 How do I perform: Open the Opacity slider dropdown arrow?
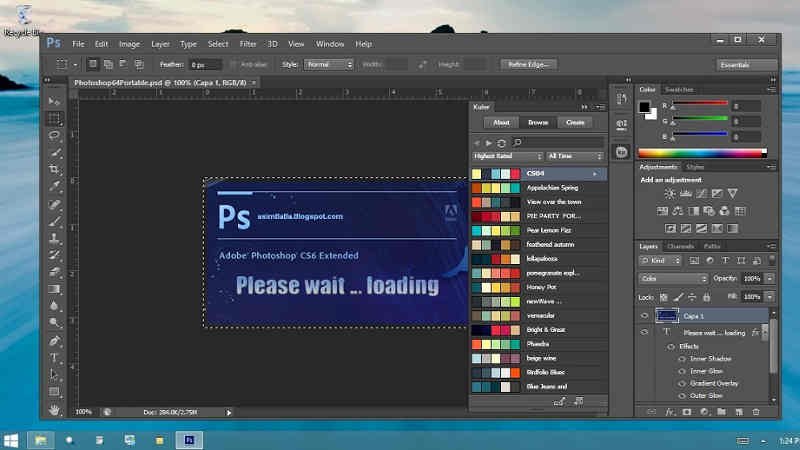click(770, 279)
